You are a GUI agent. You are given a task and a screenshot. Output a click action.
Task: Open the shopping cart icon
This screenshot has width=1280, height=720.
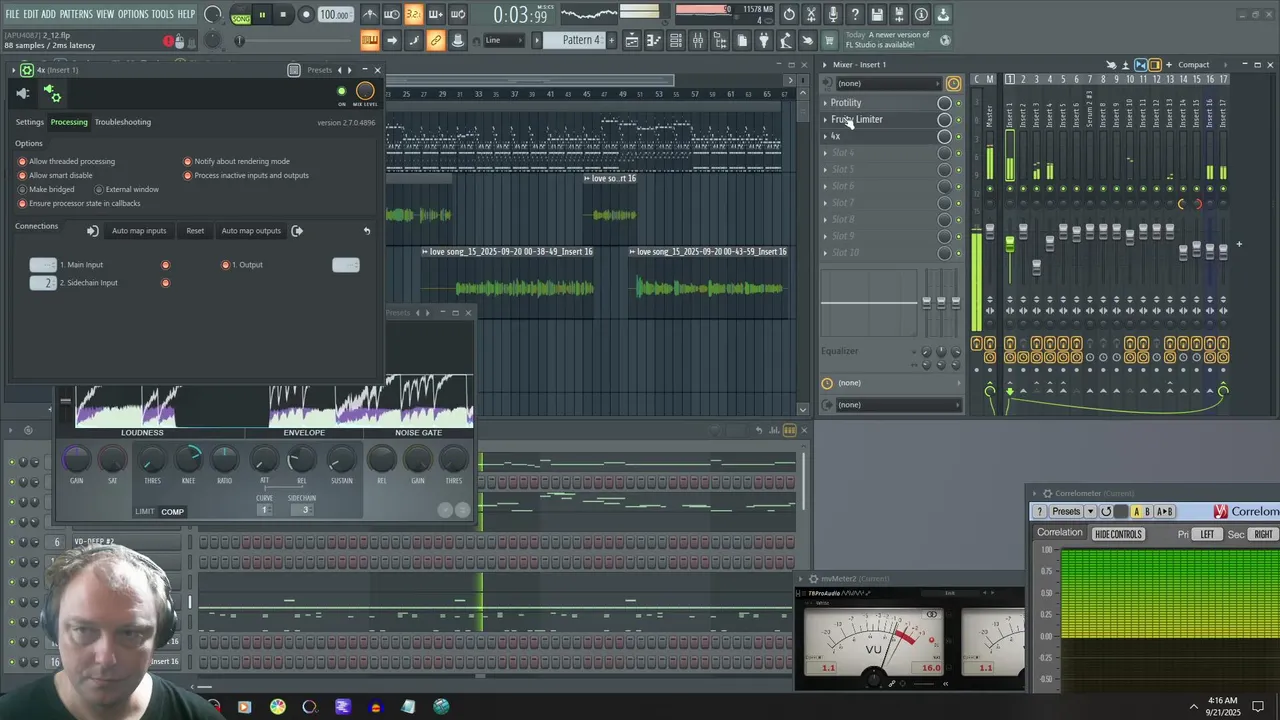830,40
